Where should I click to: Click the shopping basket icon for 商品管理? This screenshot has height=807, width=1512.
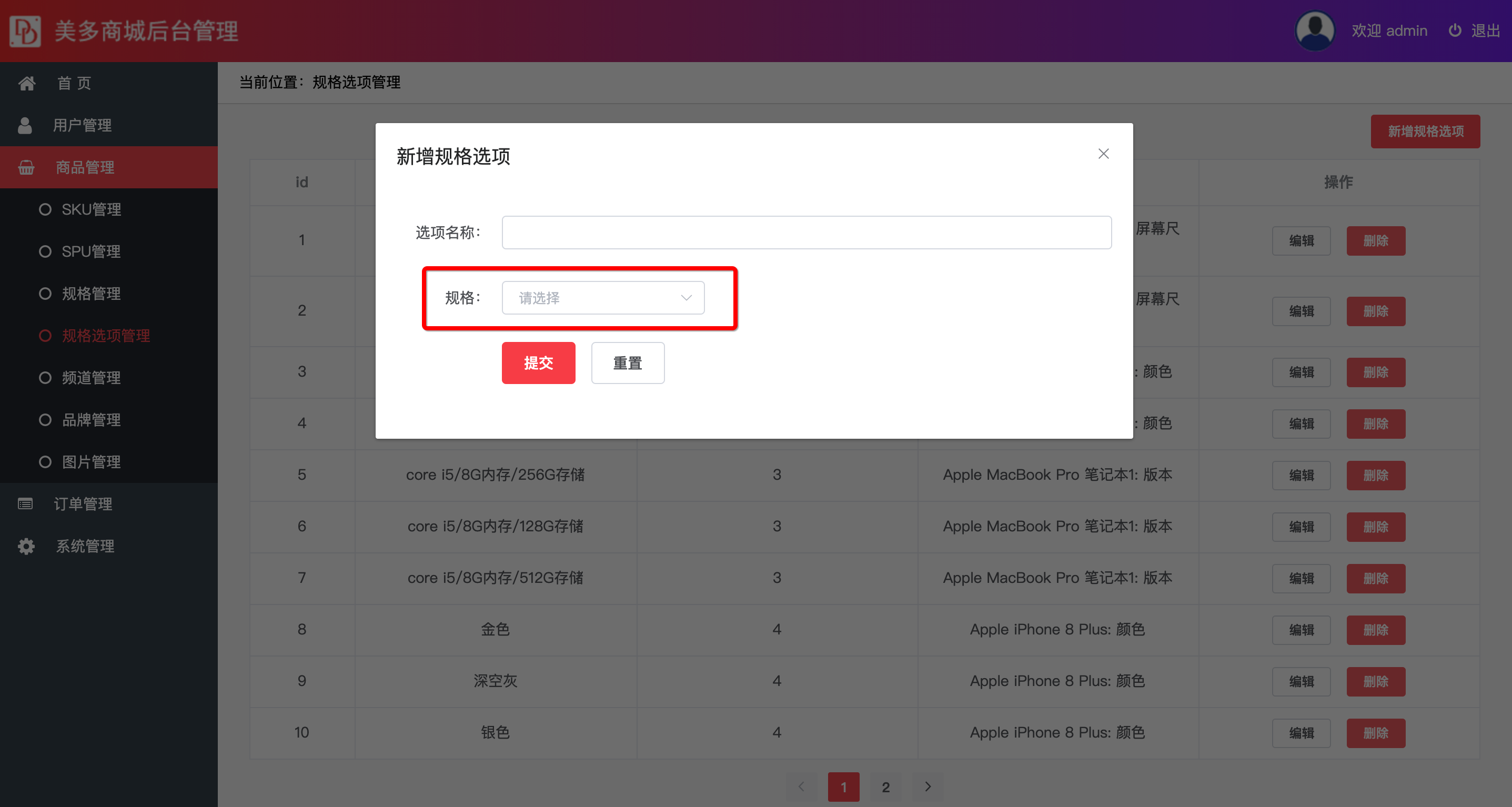coord(26,168)
